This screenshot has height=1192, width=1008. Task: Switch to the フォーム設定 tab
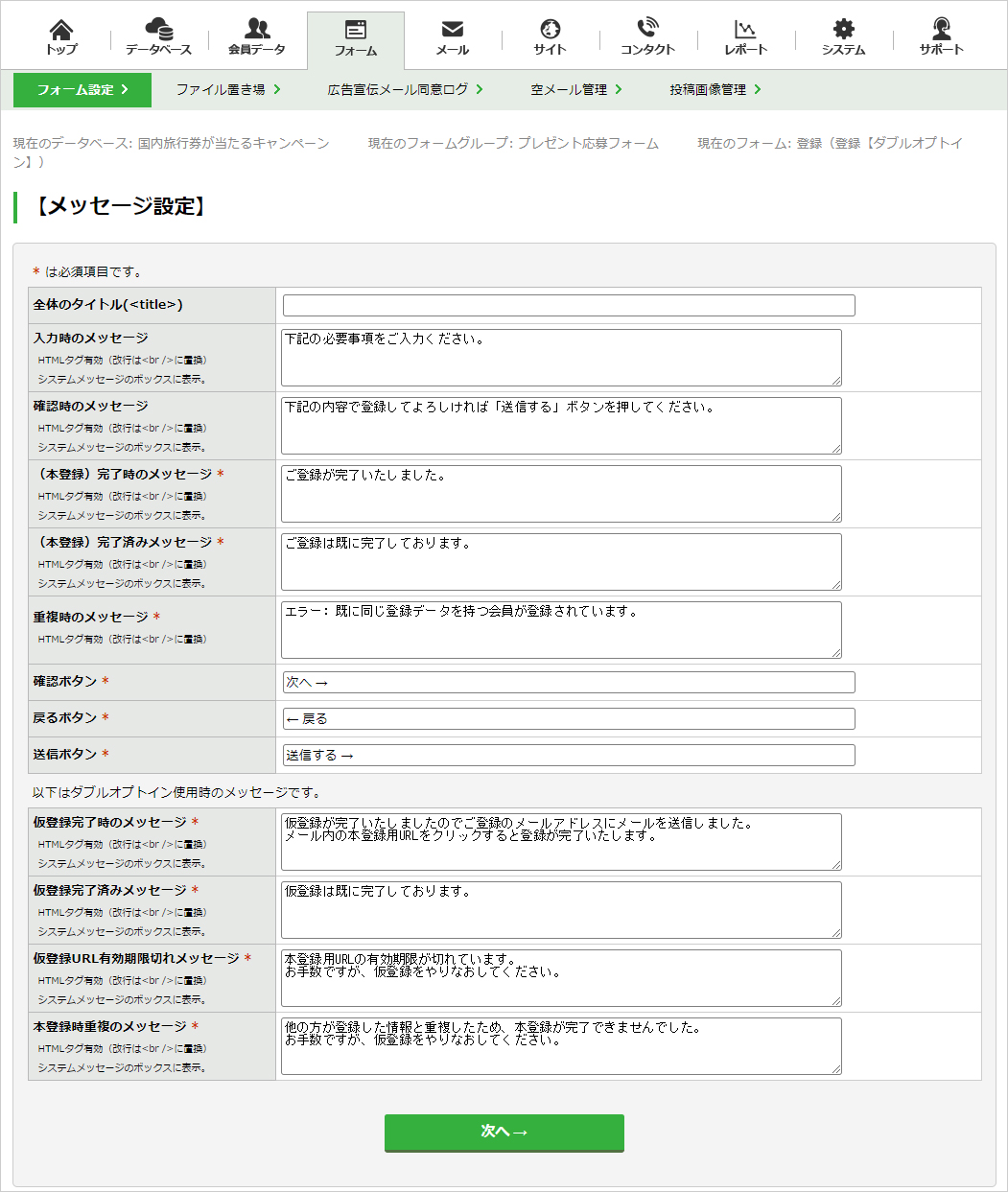[x=82, y=90]
